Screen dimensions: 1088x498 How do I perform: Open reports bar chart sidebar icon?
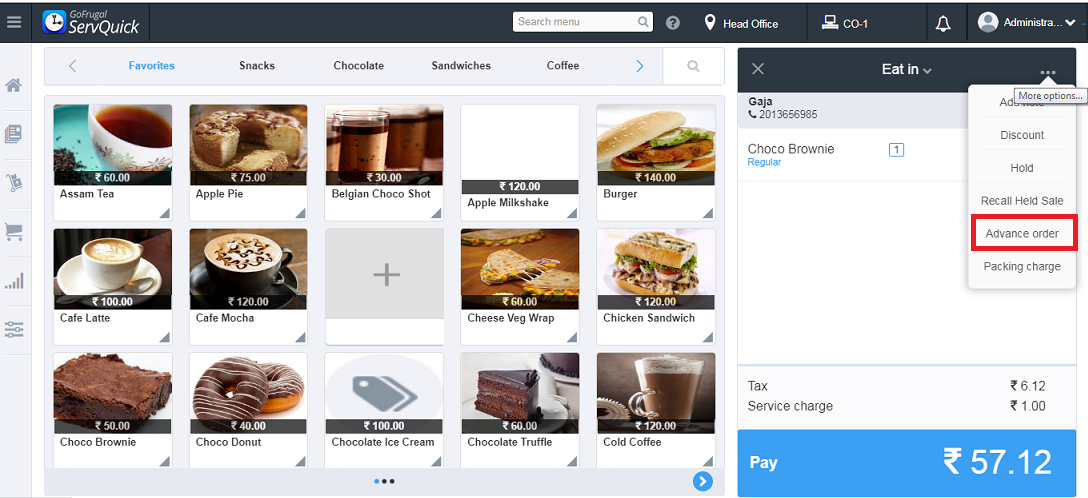[14, 281]
